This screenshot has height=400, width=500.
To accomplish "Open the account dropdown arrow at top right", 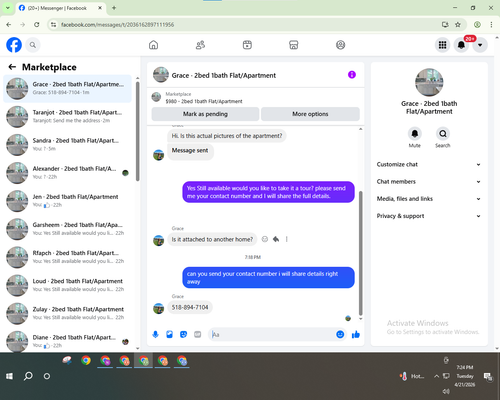I will click(480, 45).
